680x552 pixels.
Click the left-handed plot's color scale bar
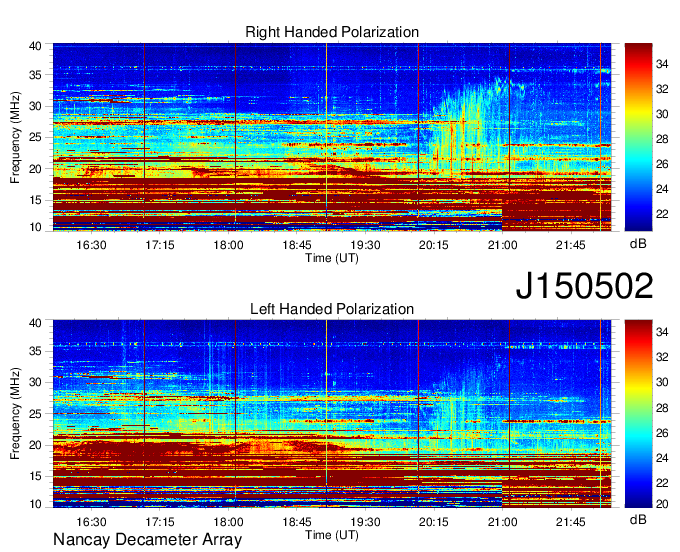(638, 414)
